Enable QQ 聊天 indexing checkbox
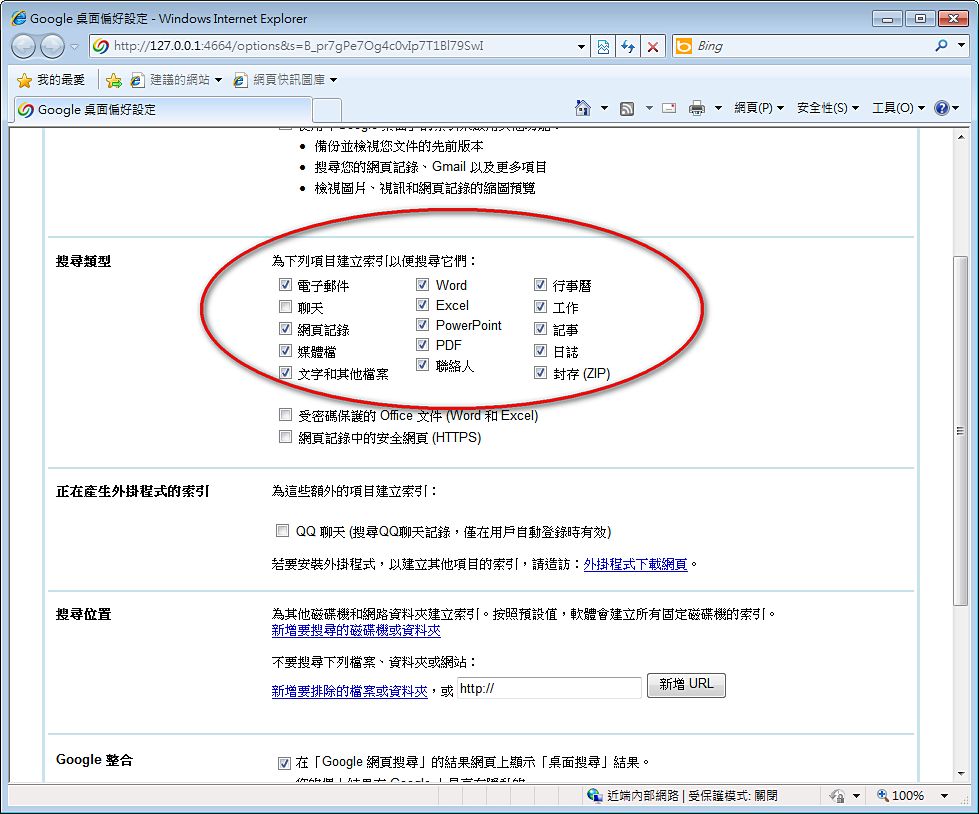 tap(282, 531)
